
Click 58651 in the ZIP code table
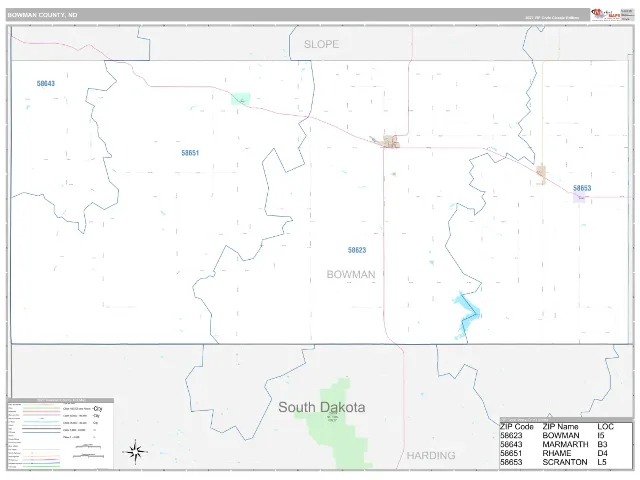point(511,453)
